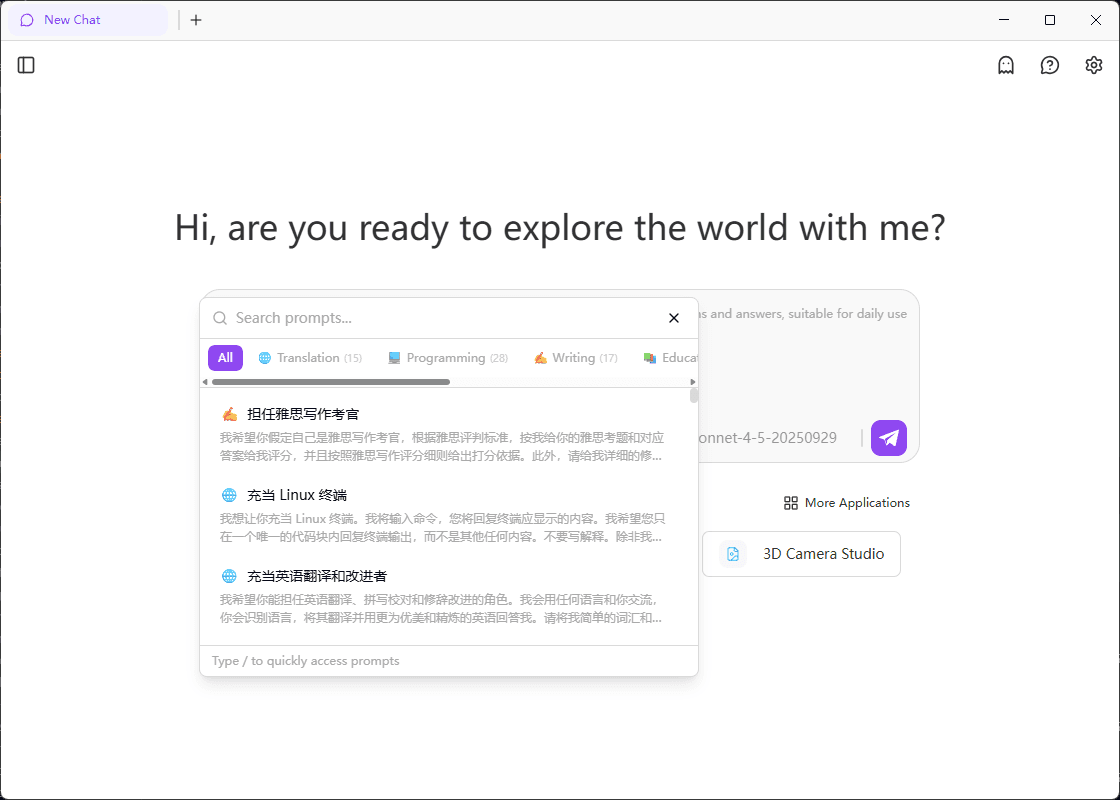Image resolution: width=1120 pixels, height=800 pixels.
Task: Click the left chevron of the category scrollbar
Action: 206,382
